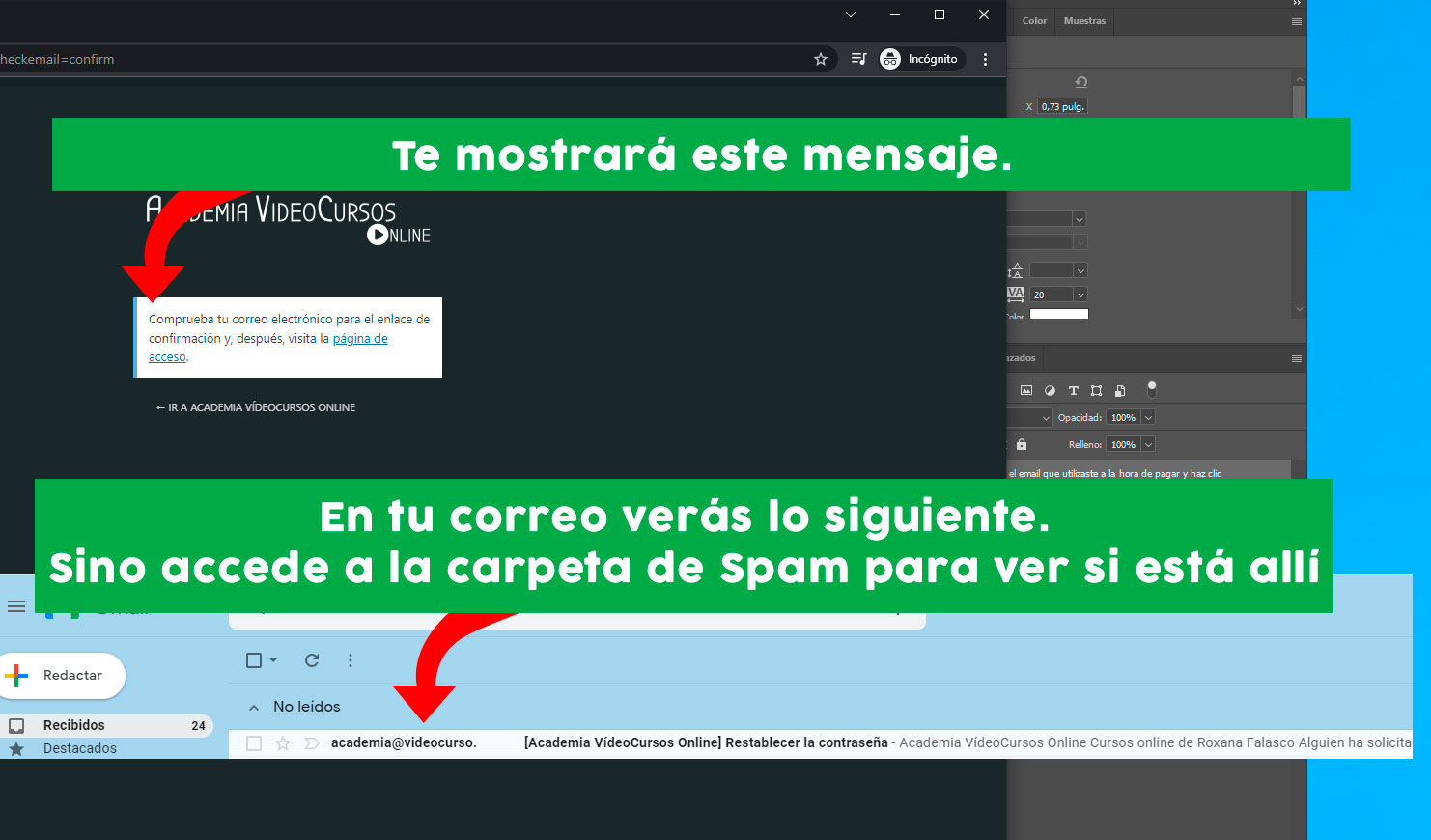
Task: Open the tab search chevron in Chrome title bar
Action: 850,14
